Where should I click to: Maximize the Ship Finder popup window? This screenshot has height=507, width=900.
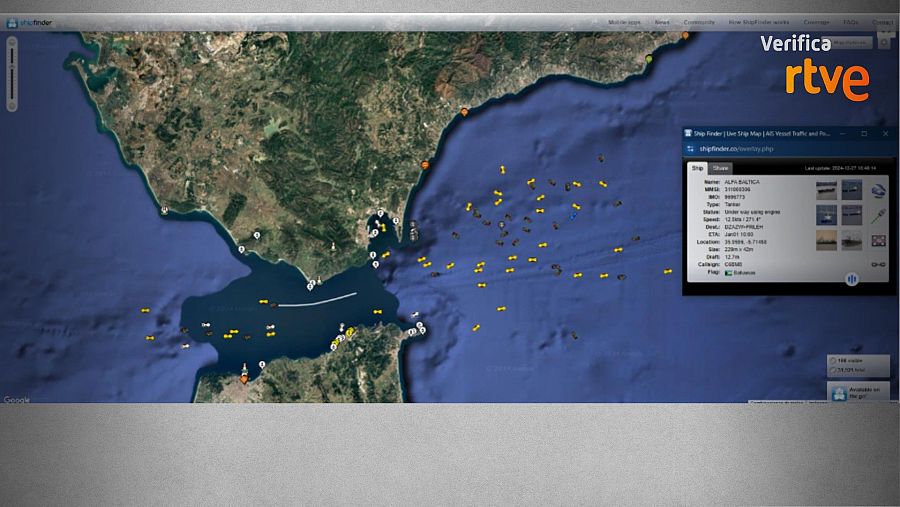click(864, 133)
